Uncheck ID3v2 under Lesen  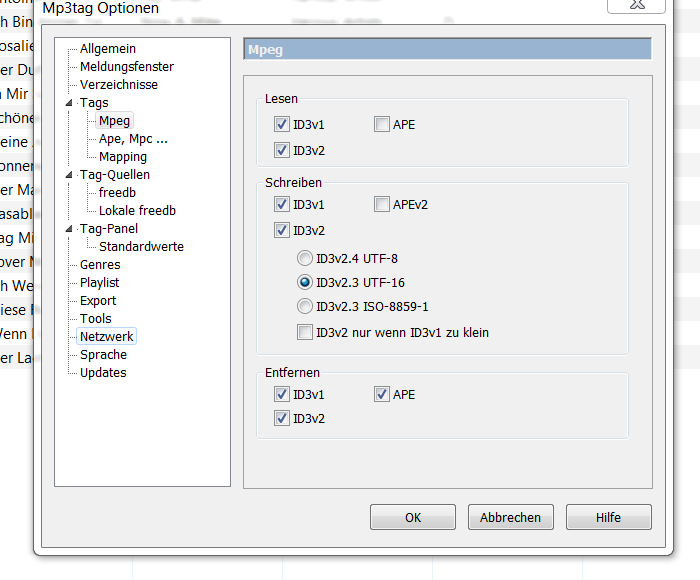pos(282,150)
